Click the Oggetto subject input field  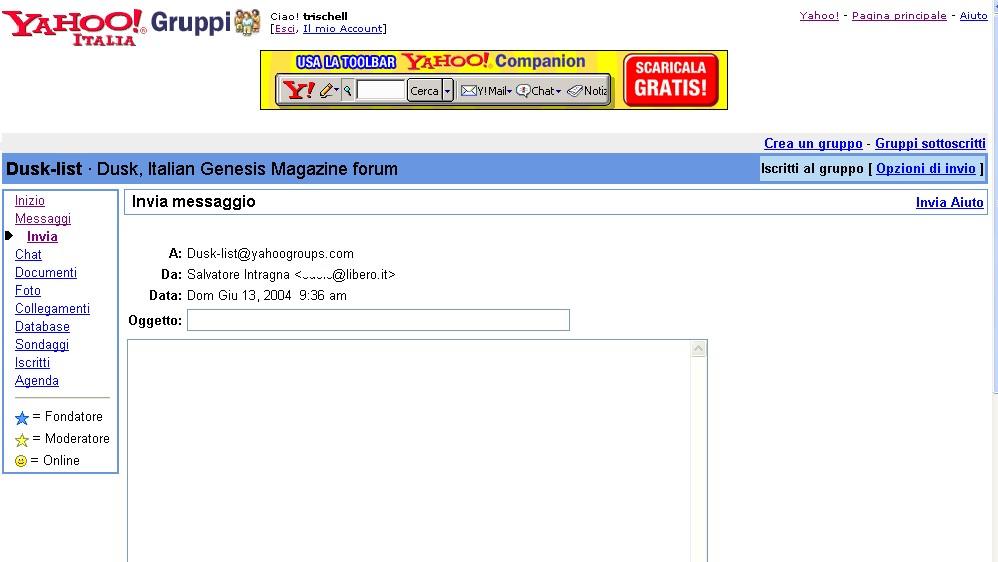[x=378, y=320]
